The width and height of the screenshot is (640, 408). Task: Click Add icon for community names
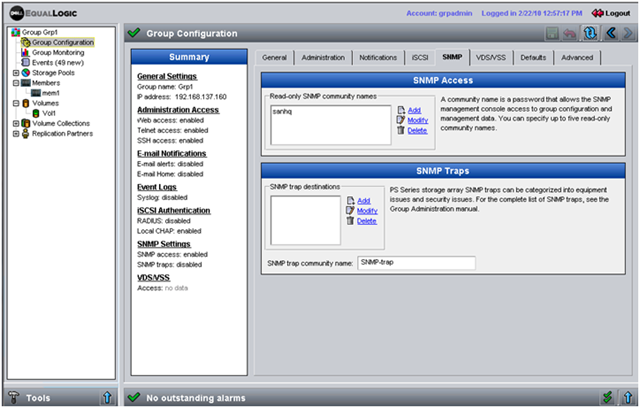(x=401, y=110)
